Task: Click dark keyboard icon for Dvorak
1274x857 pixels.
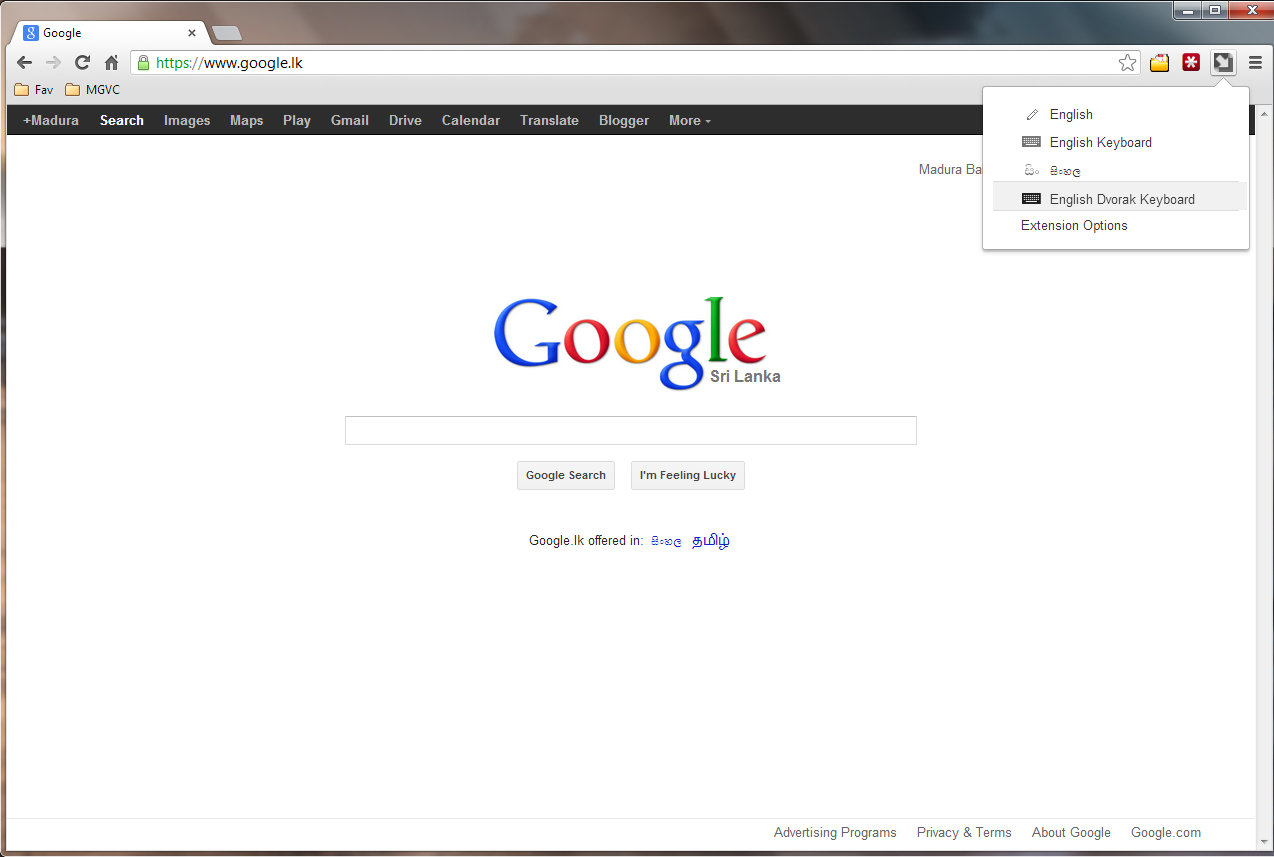Action: coord(1031,199)
